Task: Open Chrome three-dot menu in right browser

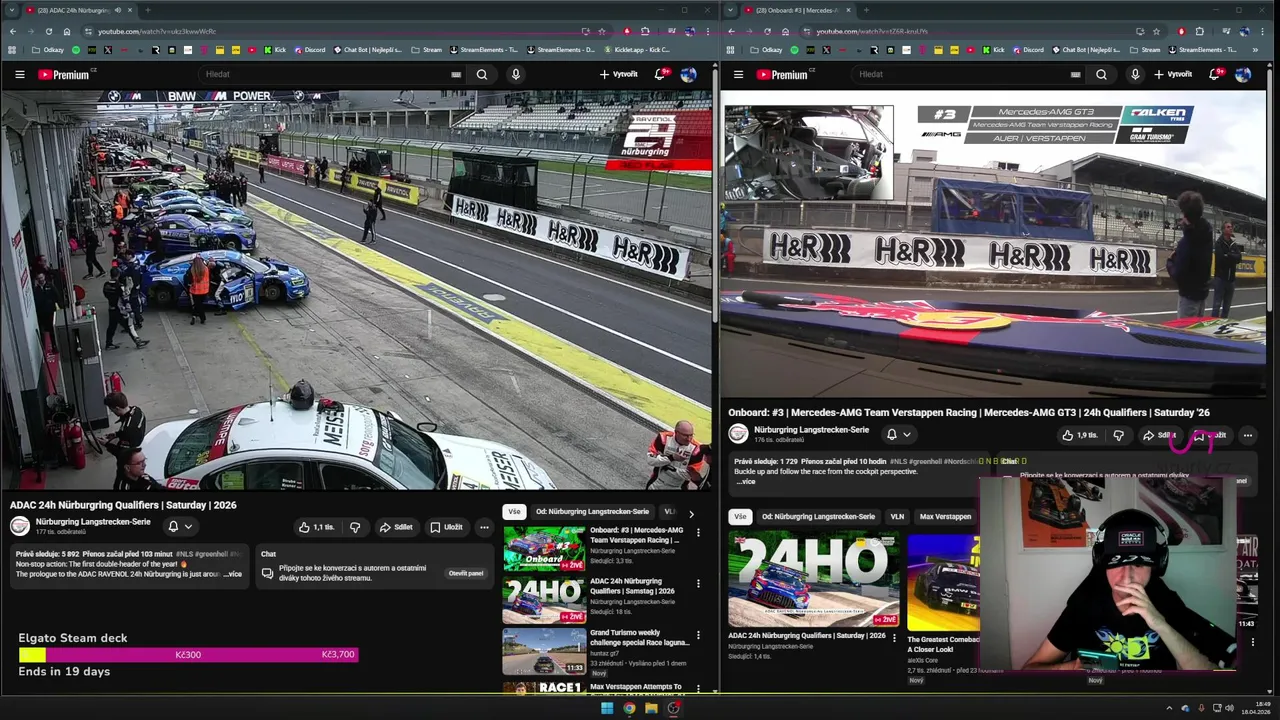Action: coord(1264,31)
